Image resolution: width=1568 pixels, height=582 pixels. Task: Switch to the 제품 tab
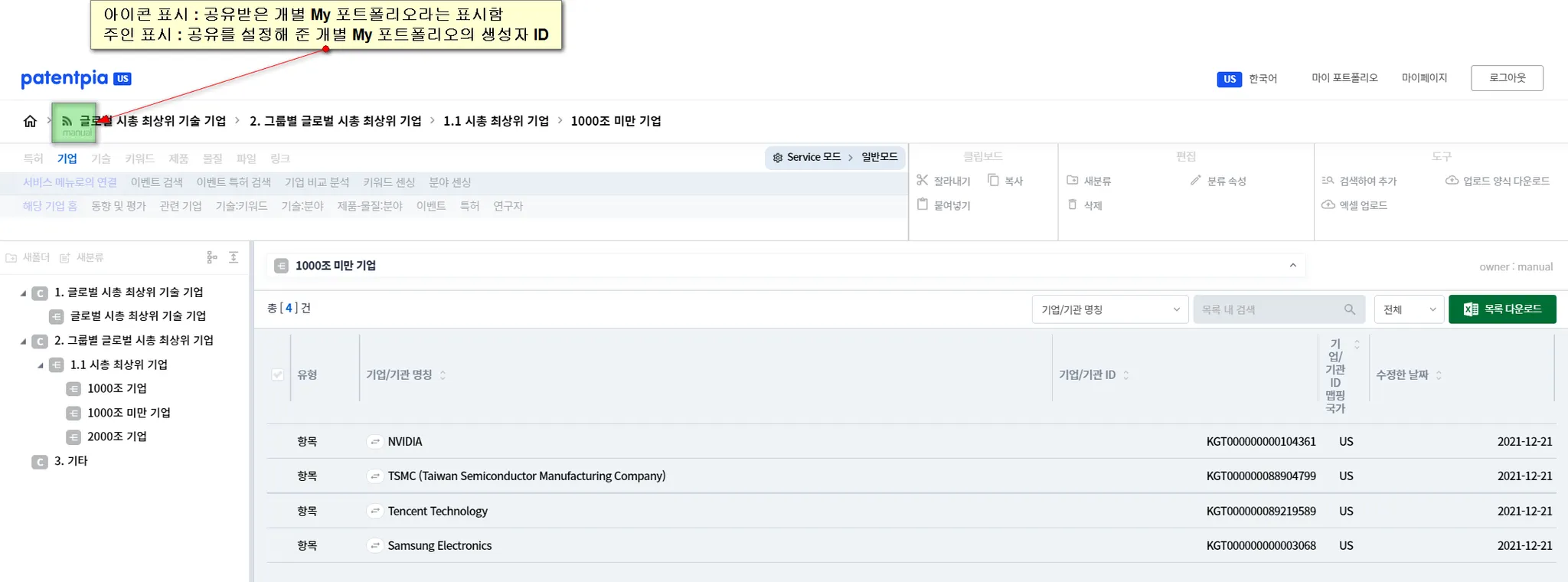pyautogui.click(x=178, y=159)
